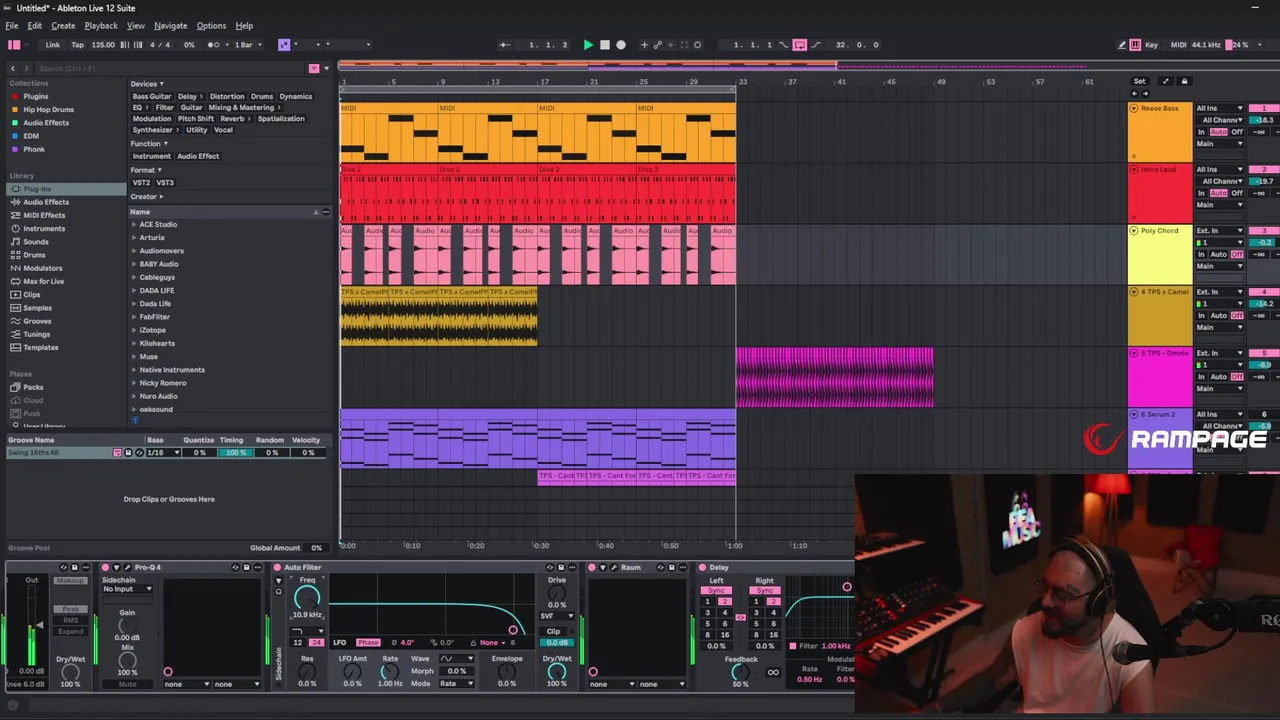
Task: Click the Follow playback arrow icon
Action: point(505,45)
